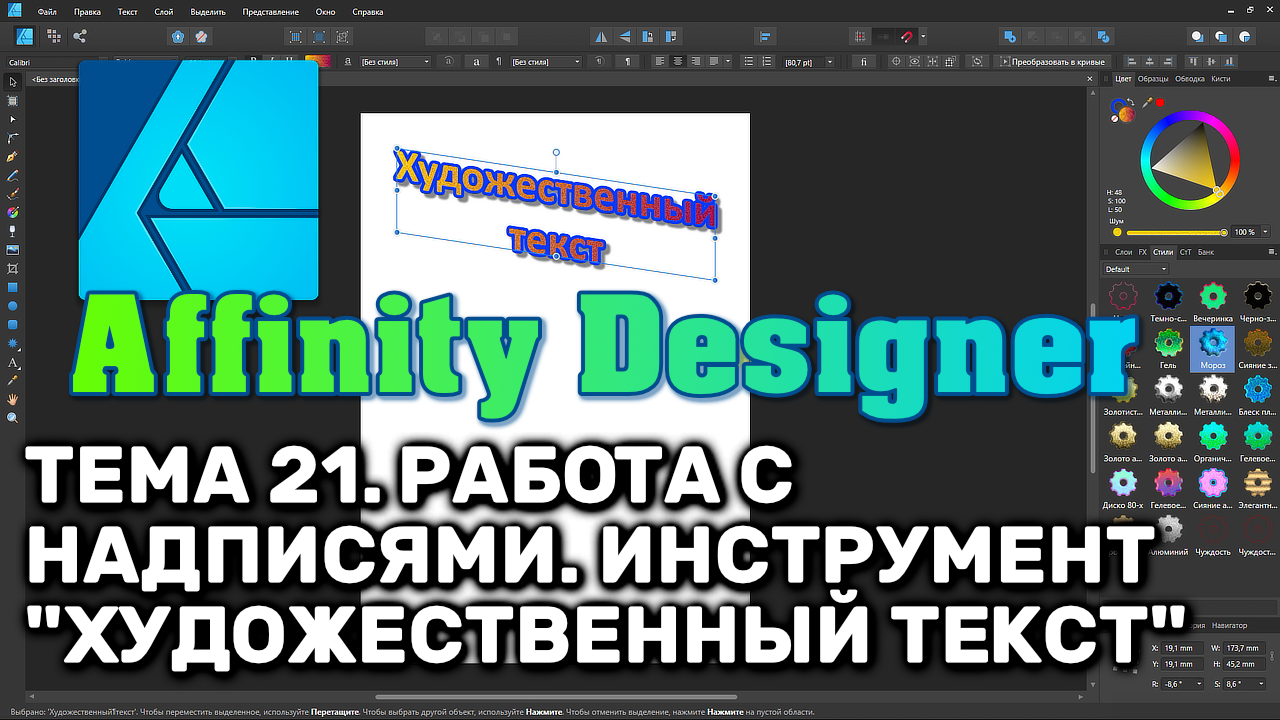The width and height of the screenshot is (1280, 720).
Task: Select the Artistic Text tool
Action: [x=13, y=362]
